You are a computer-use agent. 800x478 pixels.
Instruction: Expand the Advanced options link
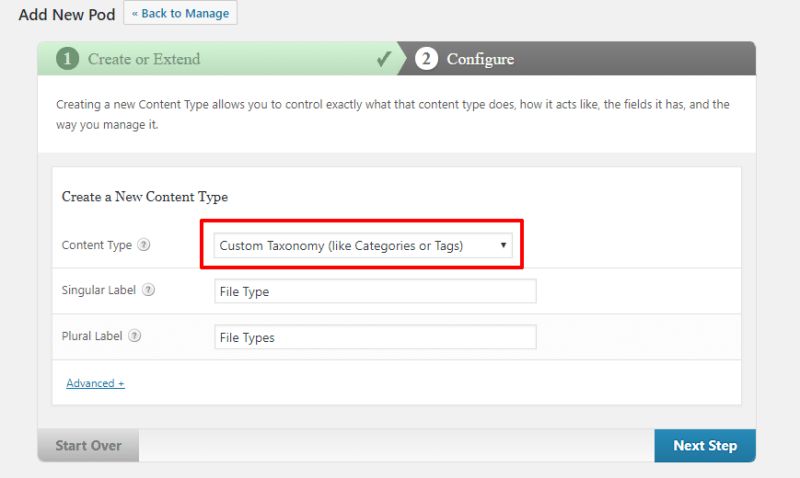point(95,383)
